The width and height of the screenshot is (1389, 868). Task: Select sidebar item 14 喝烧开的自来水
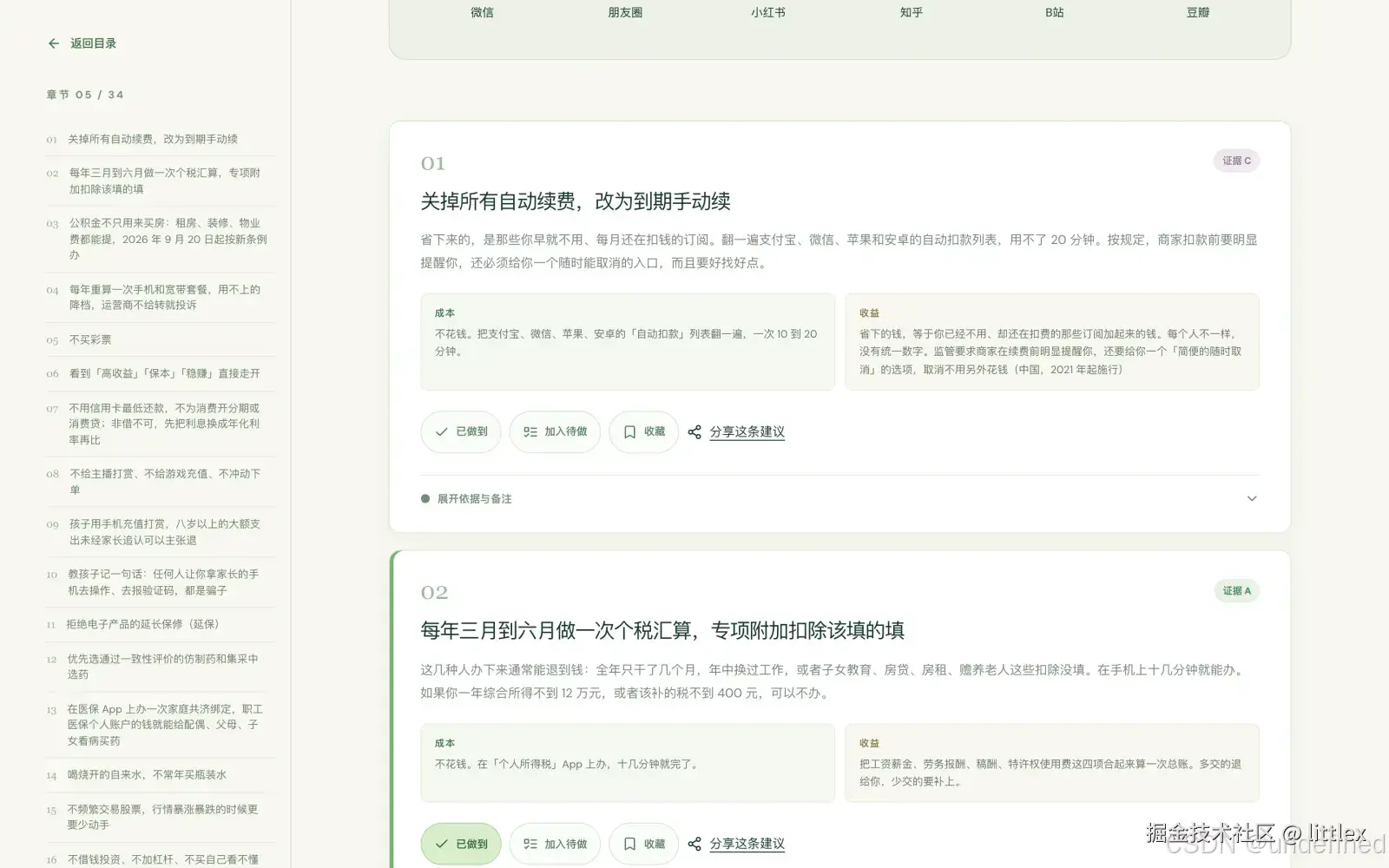160,775
